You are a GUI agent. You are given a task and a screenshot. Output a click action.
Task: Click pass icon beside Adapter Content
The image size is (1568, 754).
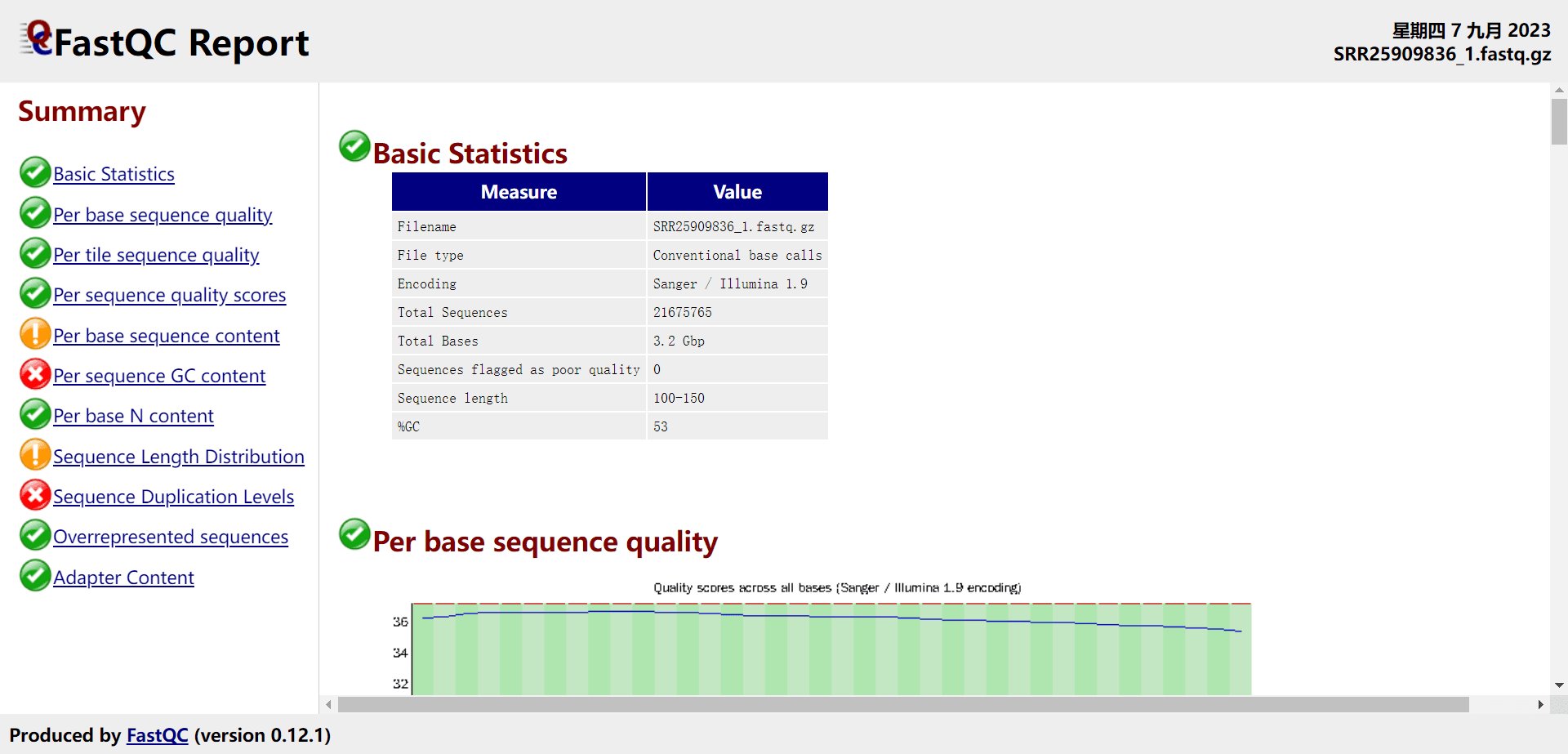tap(35, 576)
